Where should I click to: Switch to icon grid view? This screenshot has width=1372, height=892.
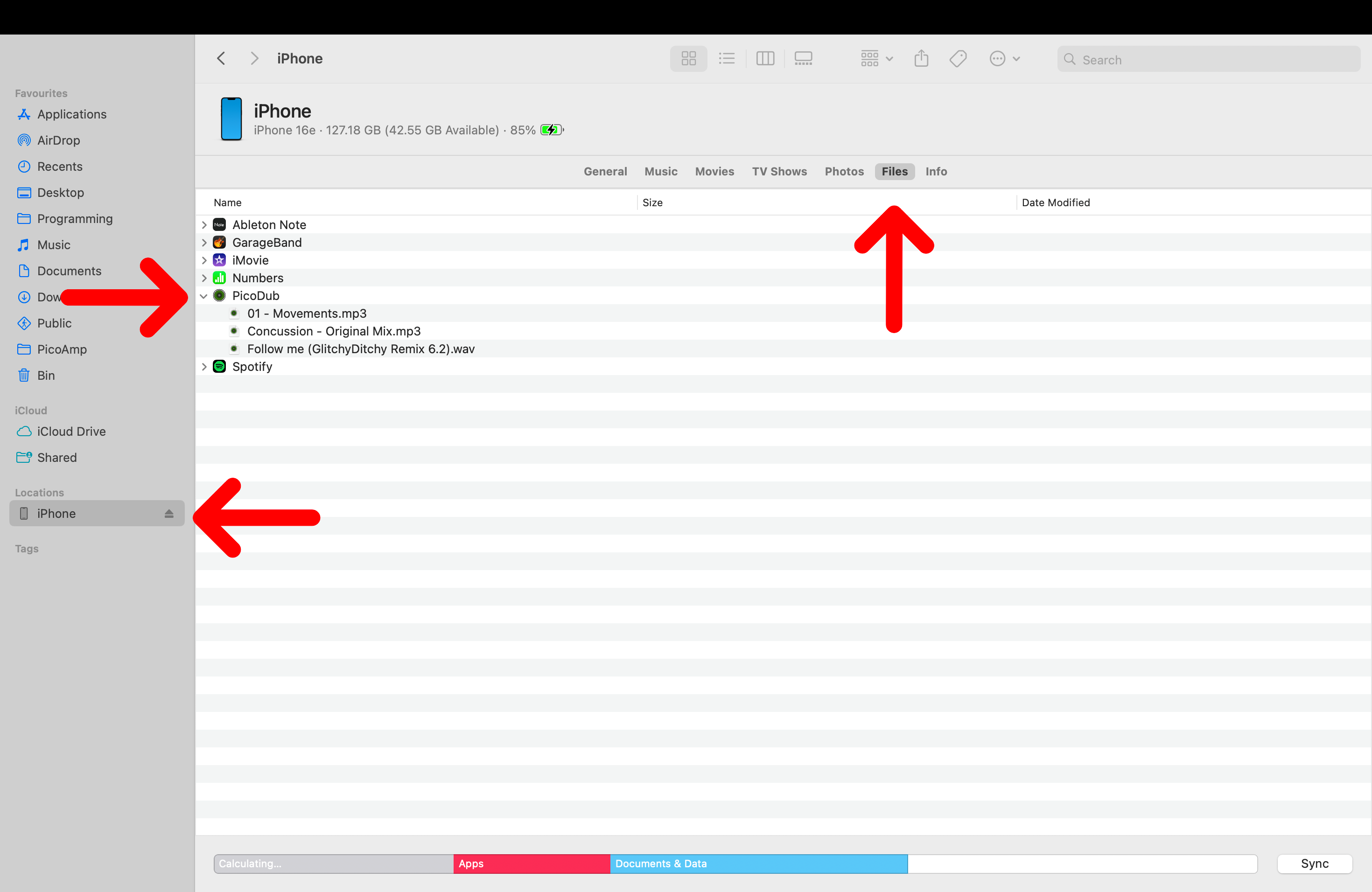click(x=688, y=58)
